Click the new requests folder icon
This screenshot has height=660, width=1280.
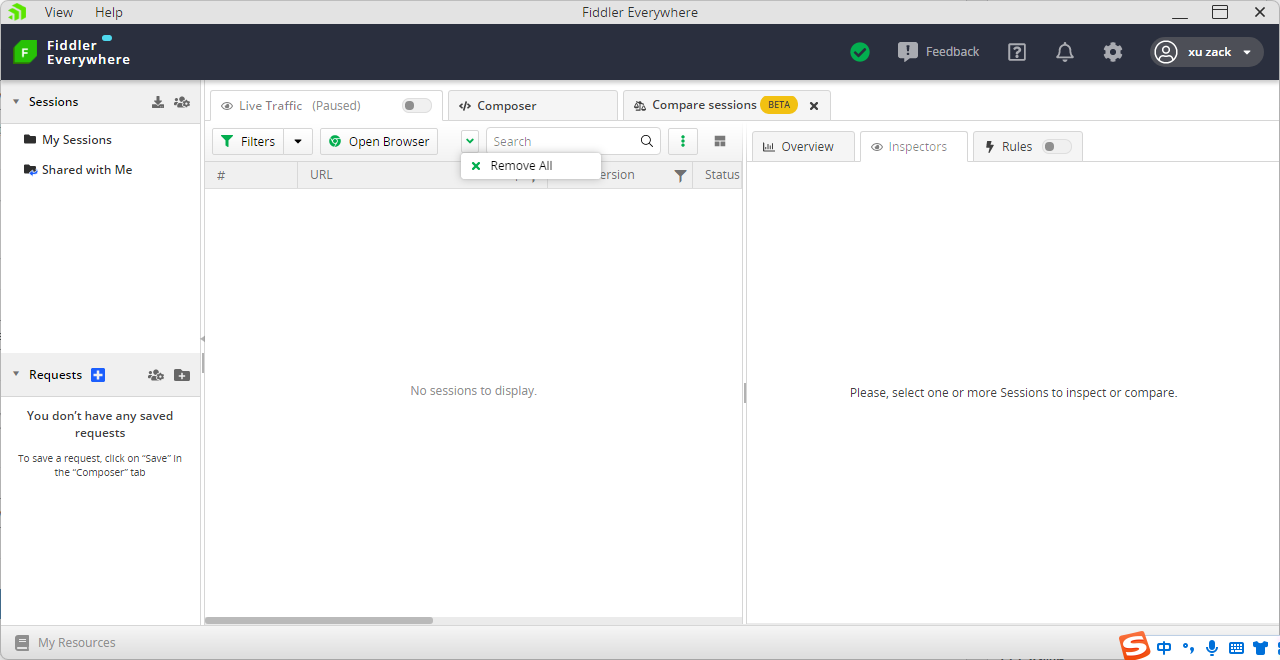point(181,375)
